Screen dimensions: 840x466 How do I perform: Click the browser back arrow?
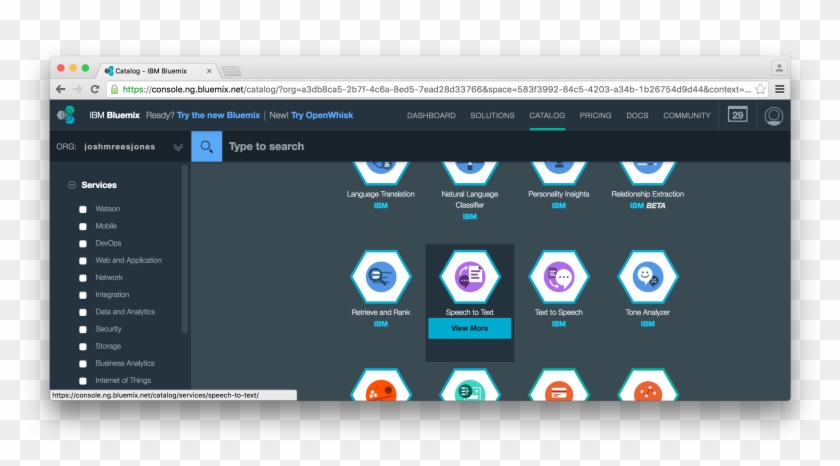point(61,89)
